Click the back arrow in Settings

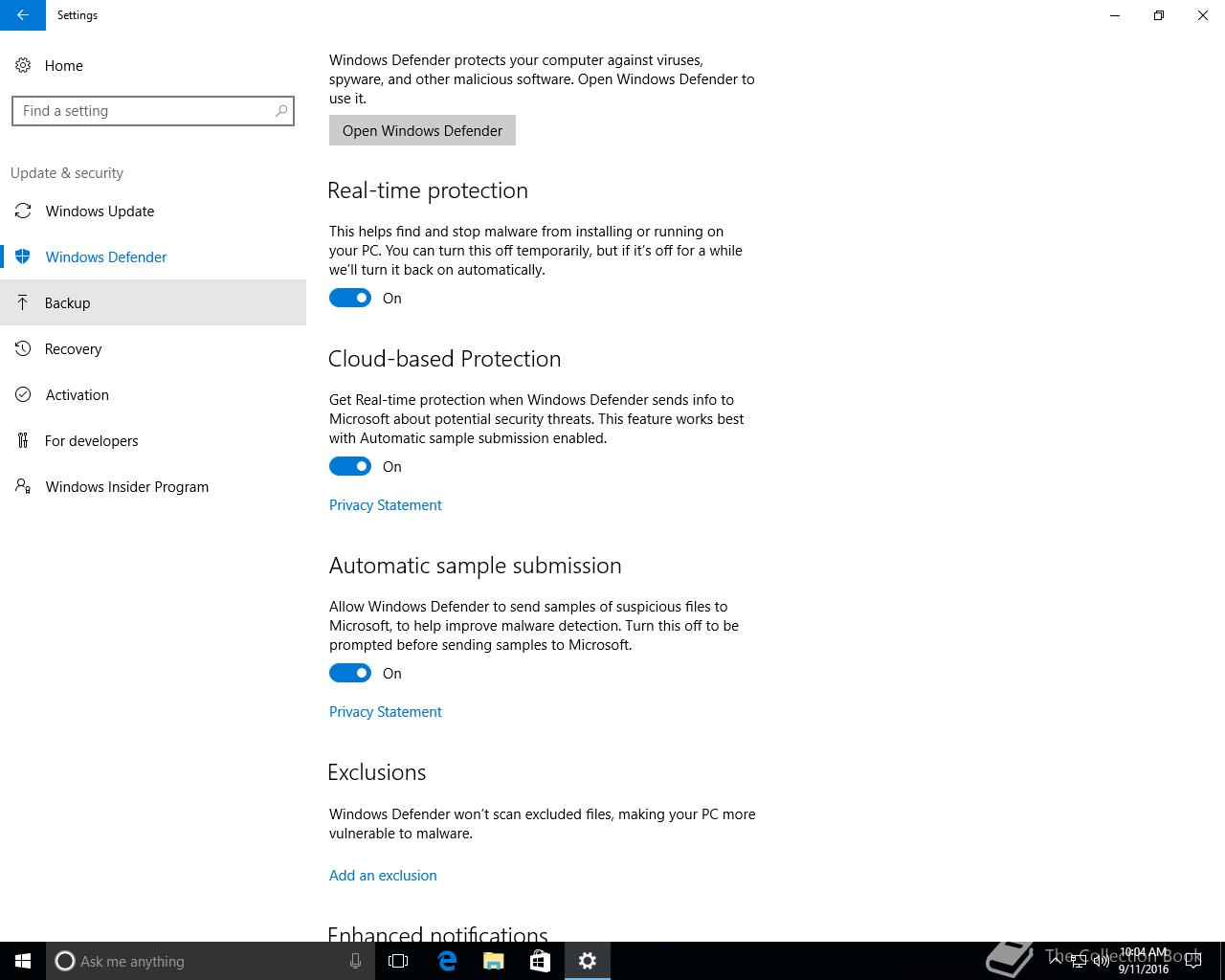pyautogui.click(x=23, y=15)
